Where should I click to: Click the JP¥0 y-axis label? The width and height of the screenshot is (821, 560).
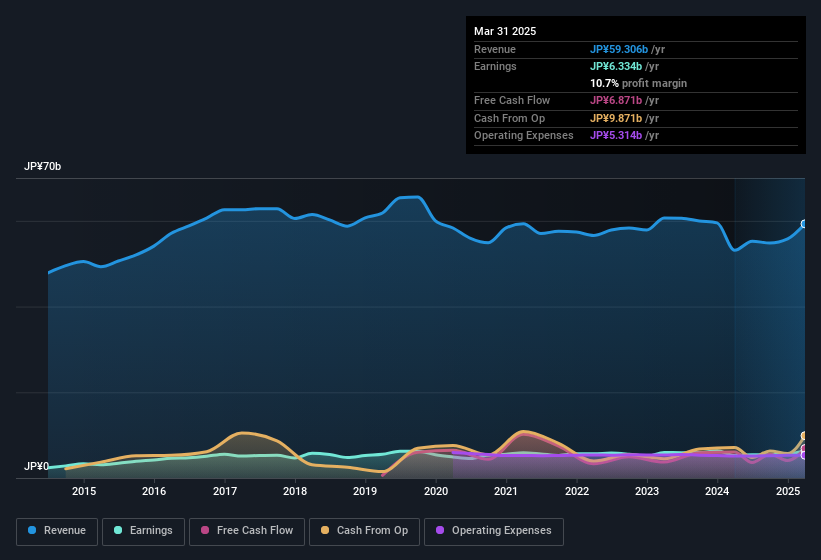coord(36,467)
